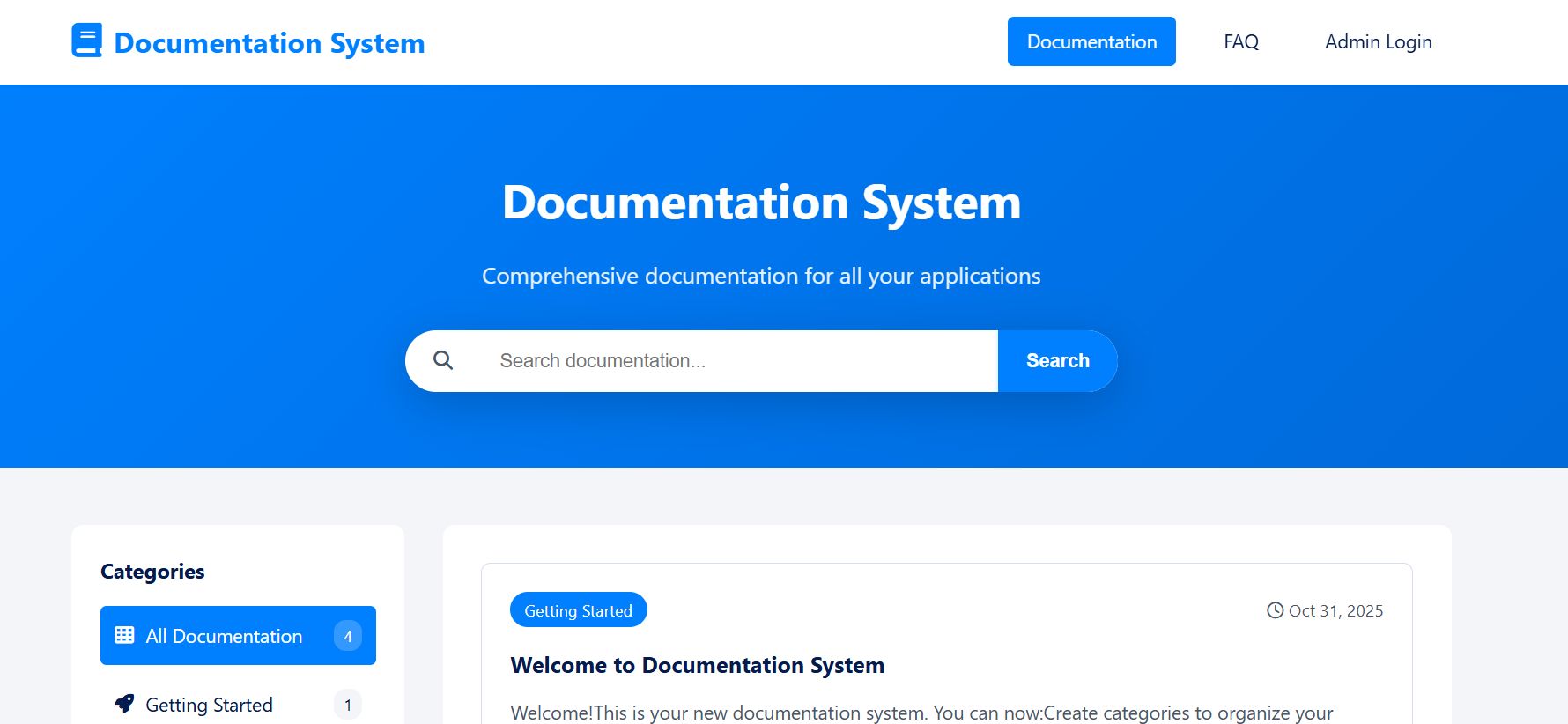The width and height of the screenshot is (1568, 724).
Task: Click the hero title Documentation System
Action: 761,203
